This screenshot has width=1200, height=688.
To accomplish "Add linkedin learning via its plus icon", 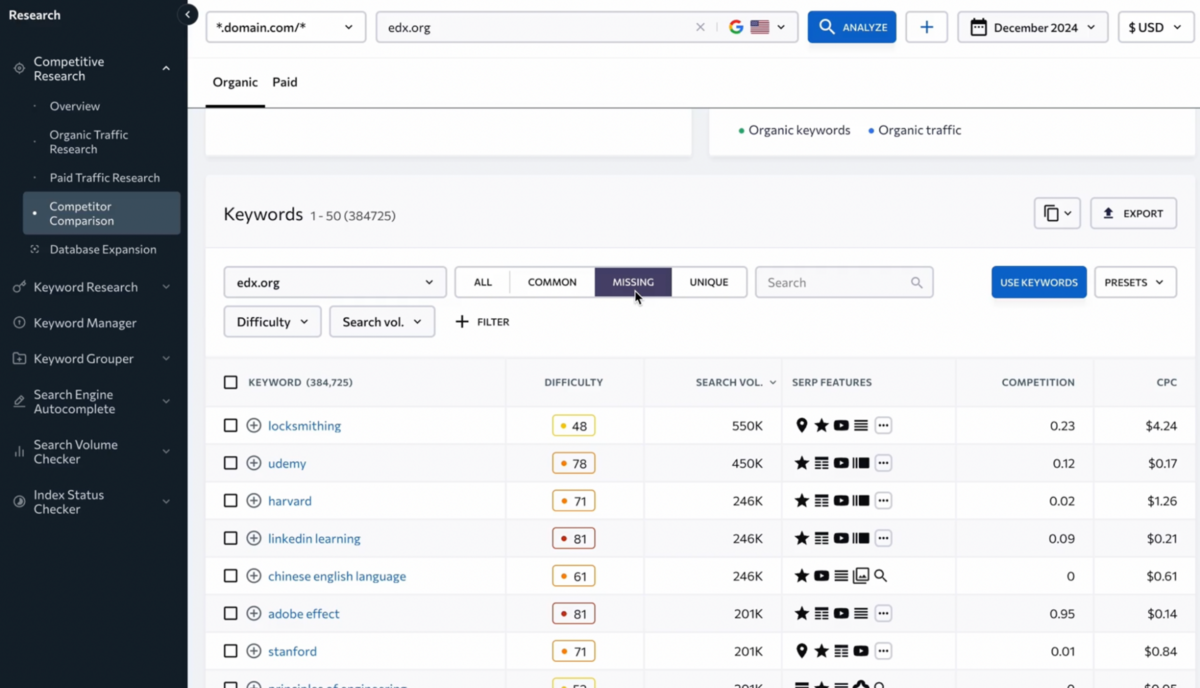I will point(254,538).
